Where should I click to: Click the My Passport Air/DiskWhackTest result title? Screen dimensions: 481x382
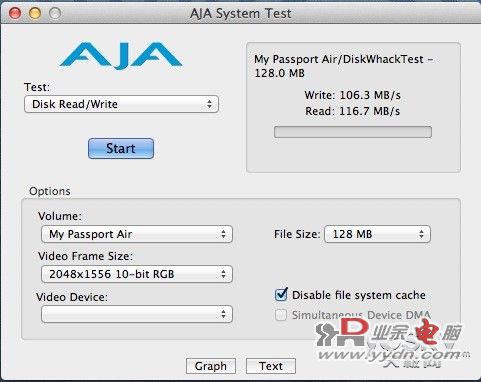[343, 66]
